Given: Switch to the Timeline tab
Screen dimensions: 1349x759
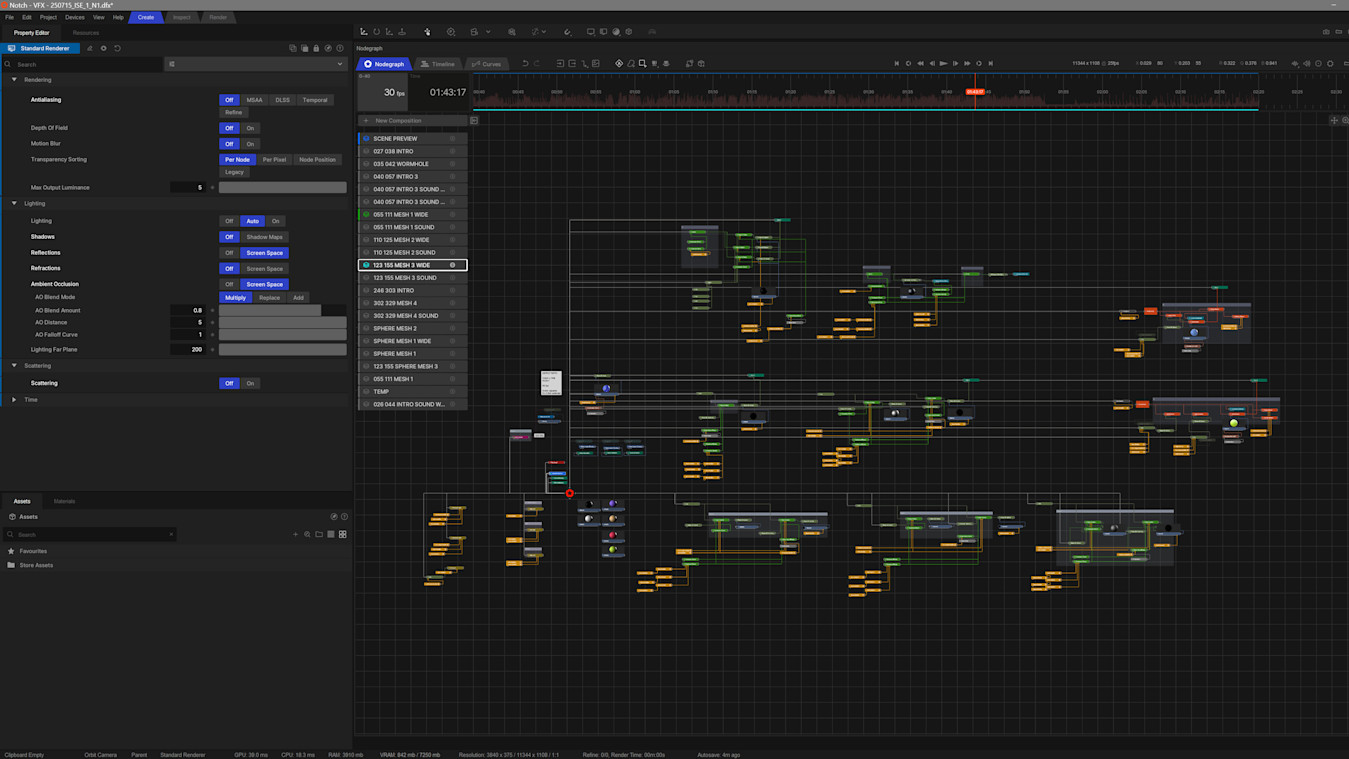Looking at the screenshot, I should (x=438, y=64).
